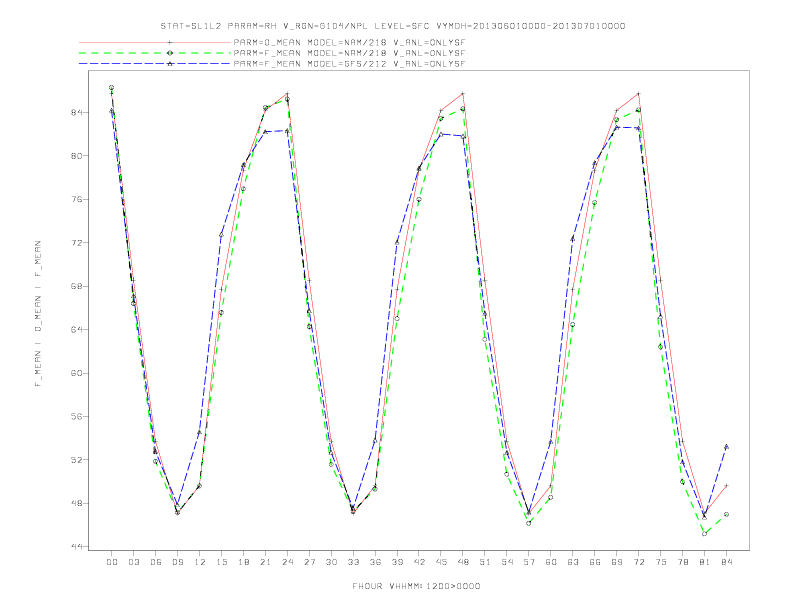This screenshot has height=612, width=792.
Task: Click the circle marker on green legend line
Action: [170, 53]
